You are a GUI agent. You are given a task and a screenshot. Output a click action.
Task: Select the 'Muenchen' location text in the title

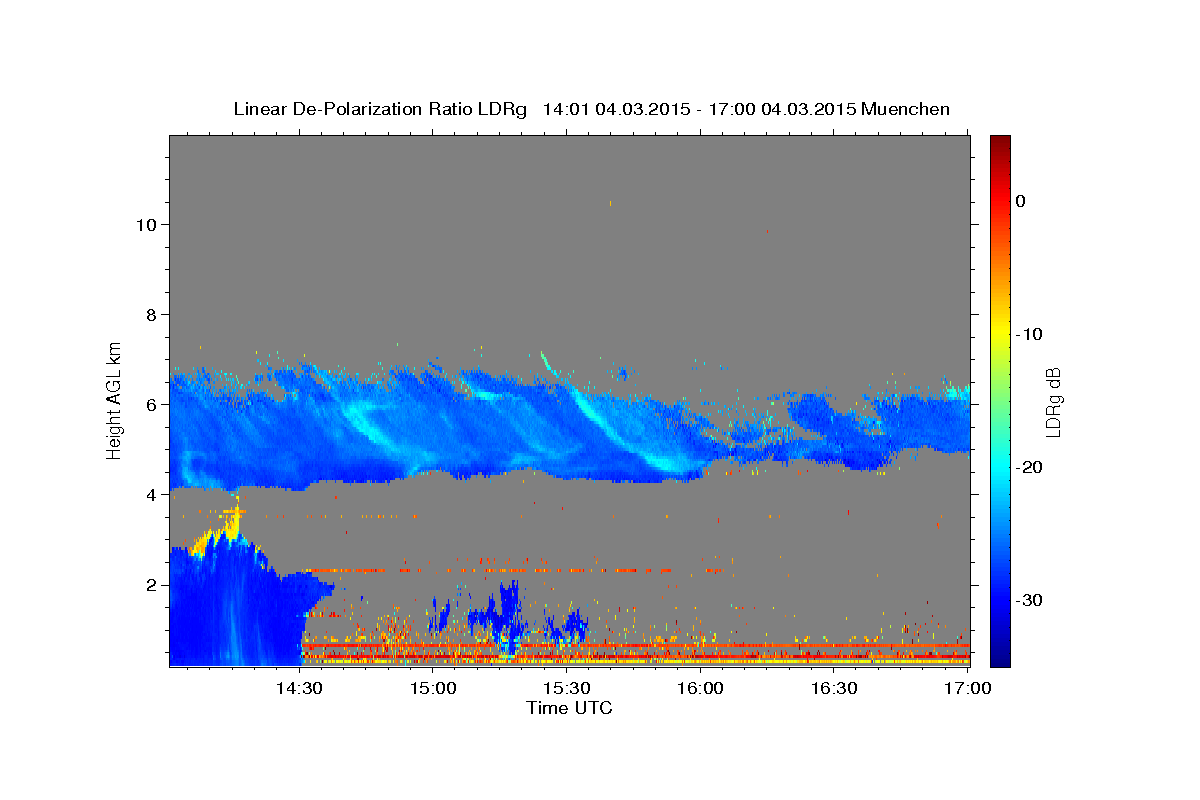907,109
